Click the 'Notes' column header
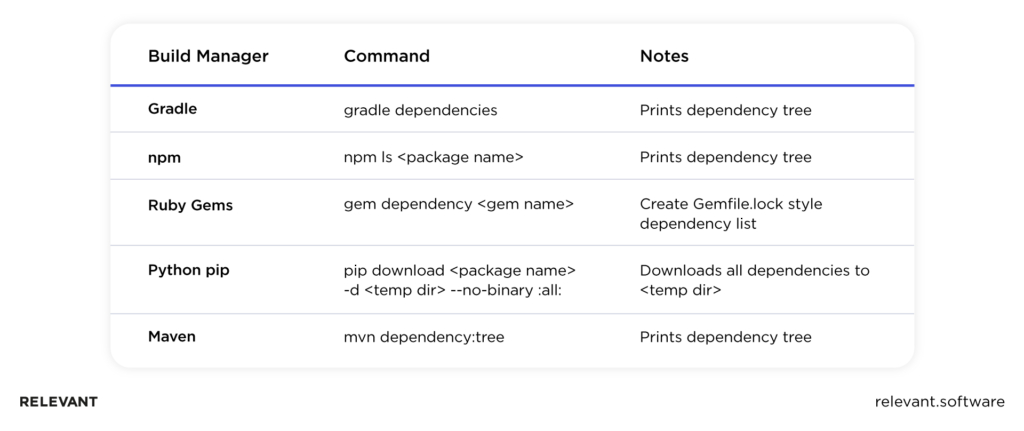 (664, 56)
